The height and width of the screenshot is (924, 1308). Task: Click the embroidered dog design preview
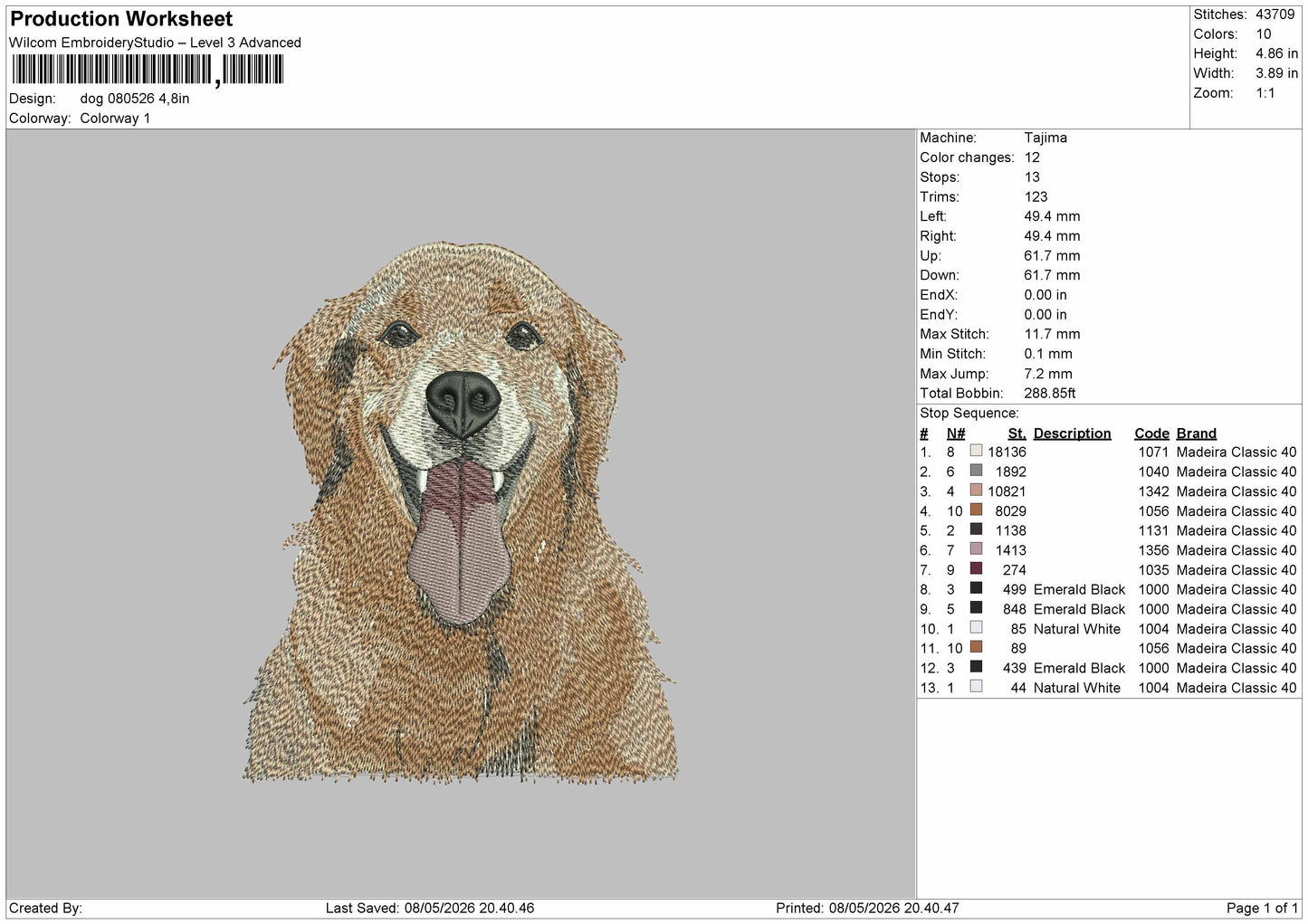pos(461,511)
